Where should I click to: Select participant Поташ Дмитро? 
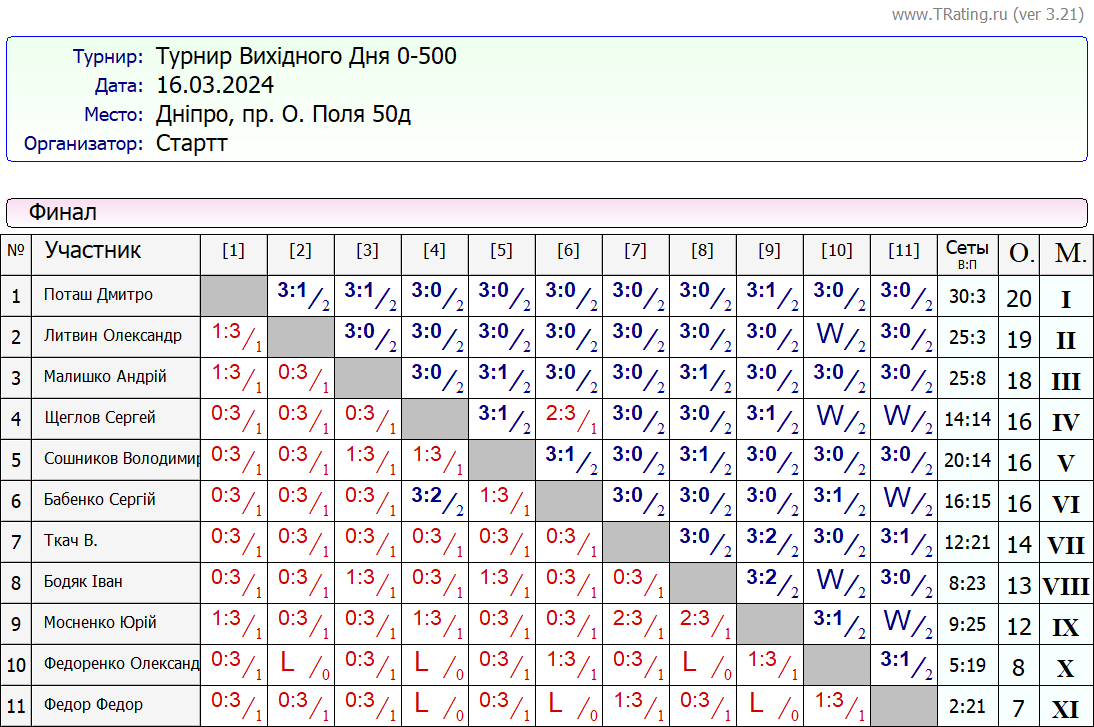[x=98, y=295]
